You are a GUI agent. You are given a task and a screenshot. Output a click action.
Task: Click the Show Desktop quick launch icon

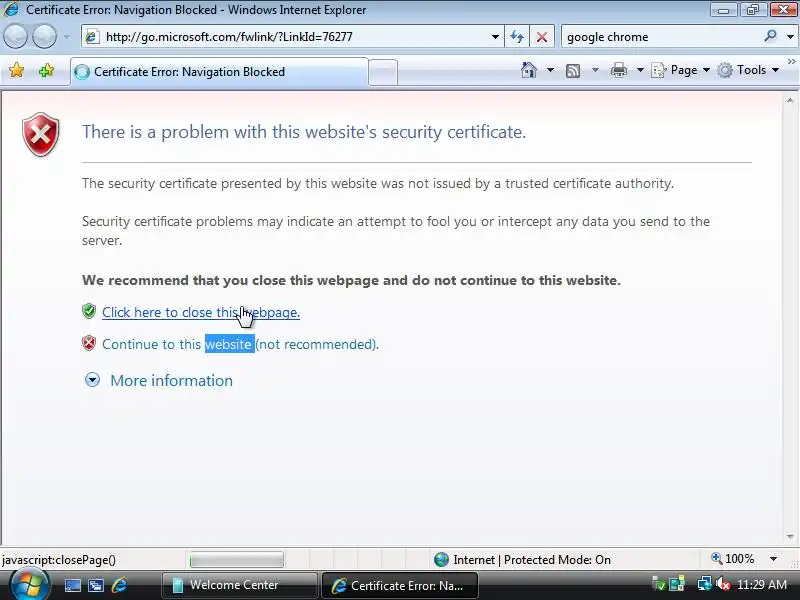(x=72, y=585)
